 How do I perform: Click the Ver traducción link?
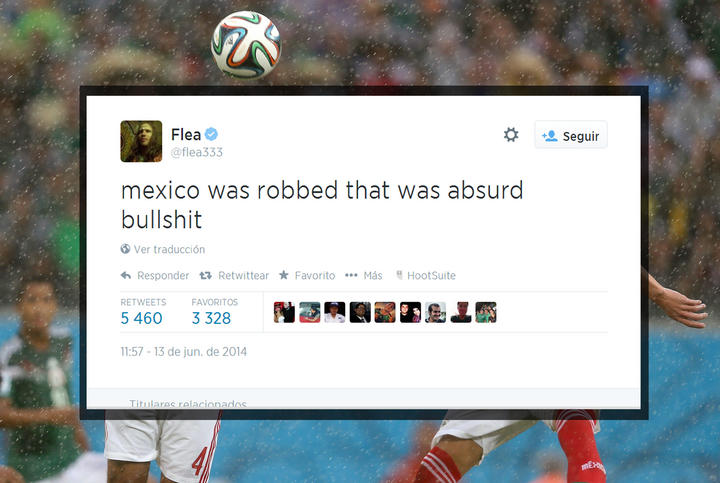tap(169, 249)
